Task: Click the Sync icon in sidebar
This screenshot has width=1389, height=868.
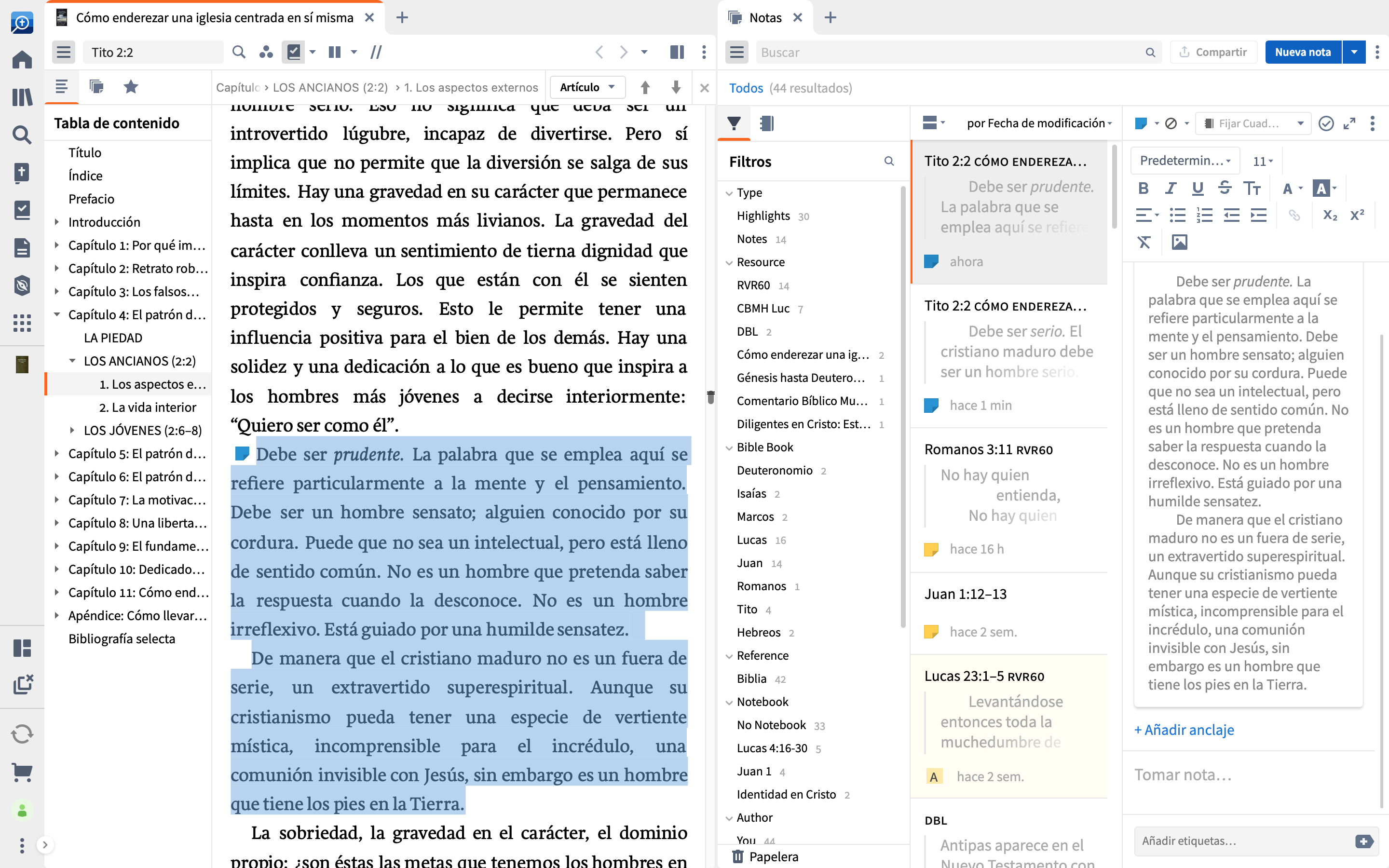Action: (22, 733)
